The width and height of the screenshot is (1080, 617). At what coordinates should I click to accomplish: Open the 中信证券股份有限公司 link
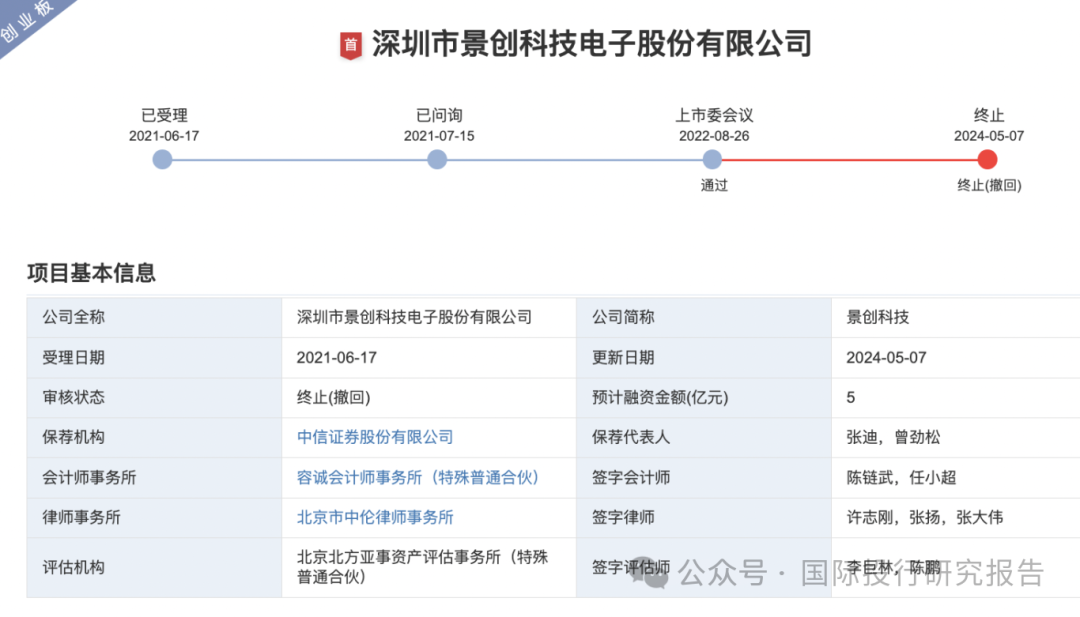coord(375,437)
